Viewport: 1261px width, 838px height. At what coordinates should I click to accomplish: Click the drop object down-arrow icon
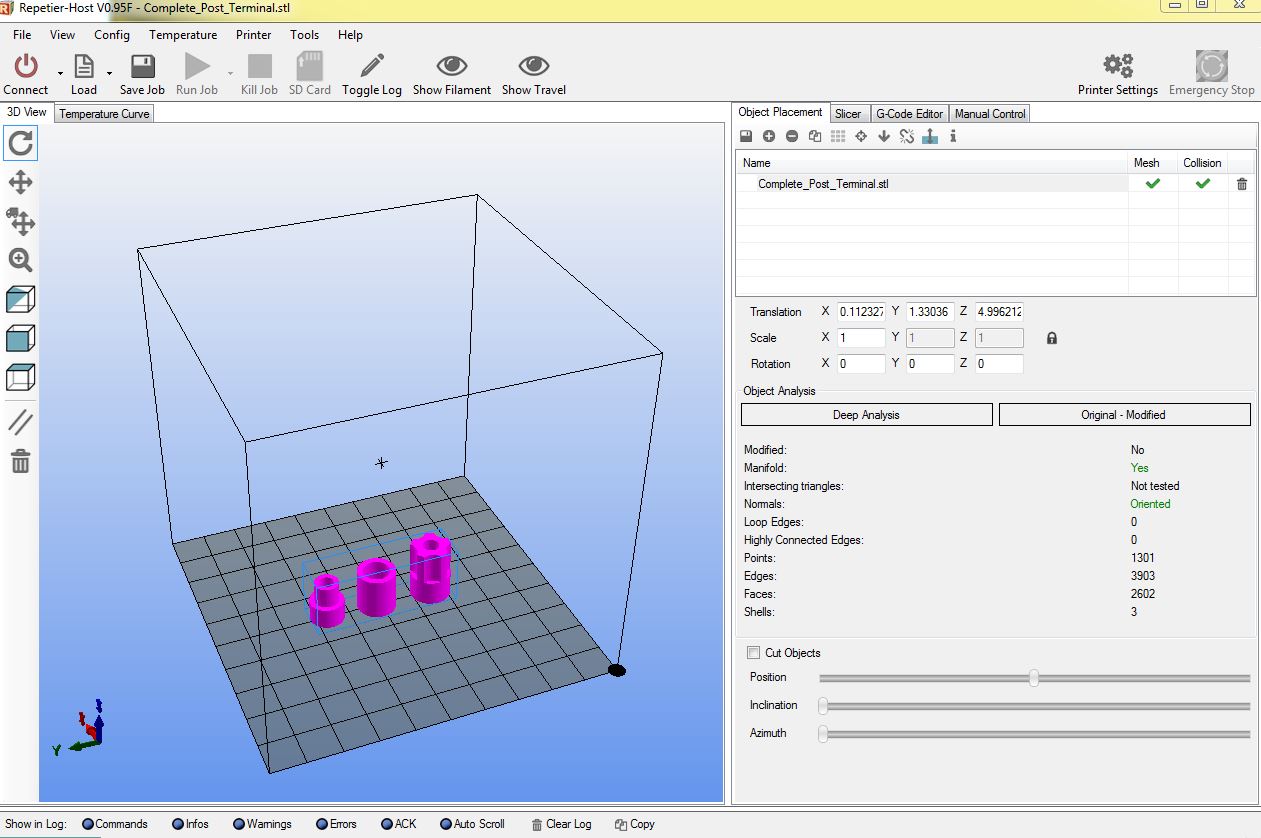pyautogui.click(x=884, y=136)
